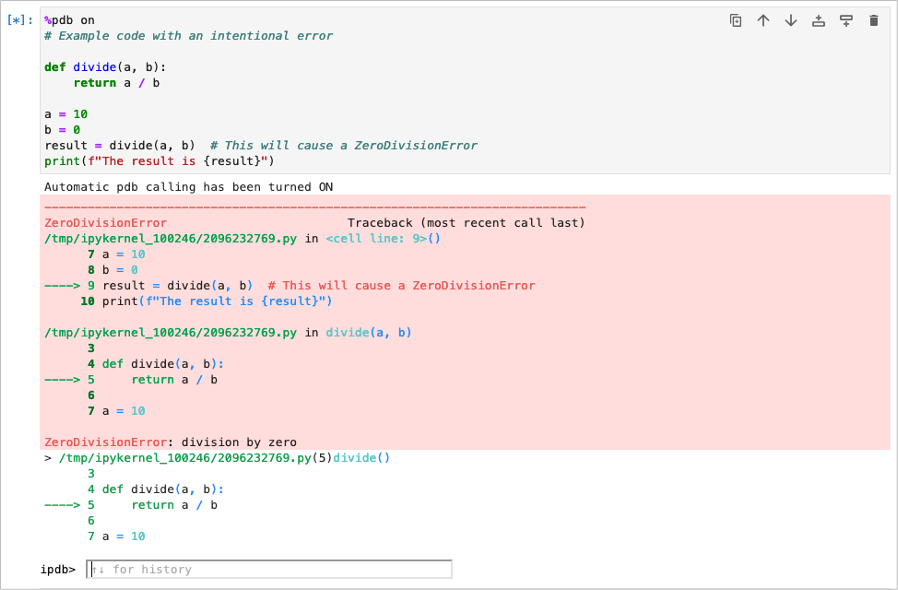Click the [*] execution prompt of the cell

tap(20, 20)
